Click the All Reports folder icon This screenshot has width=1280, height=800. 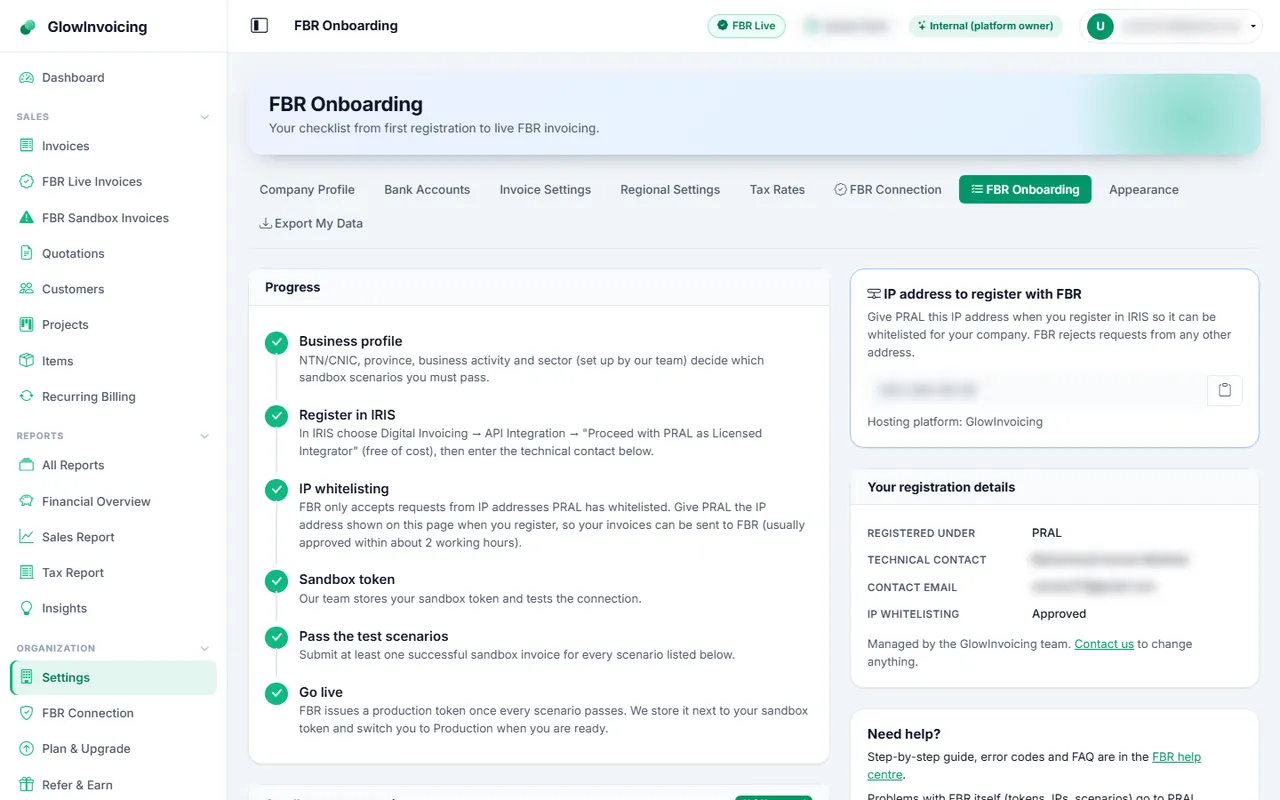(27, 465)
